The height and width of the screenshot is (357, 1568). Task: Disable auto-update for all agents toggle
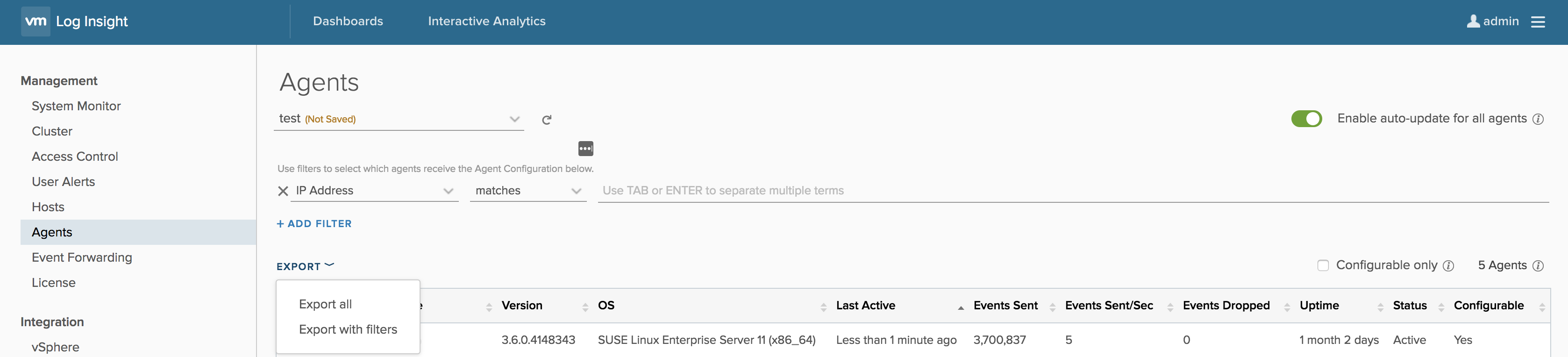pos(1306,118)
